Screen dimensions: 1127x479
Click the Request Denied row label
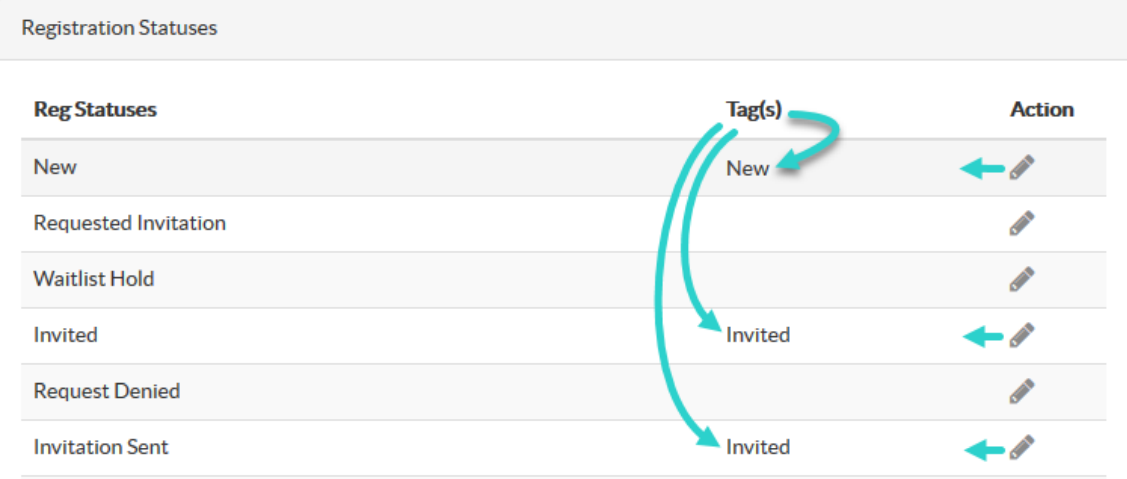pyautogui.click(x=106, y=391)
